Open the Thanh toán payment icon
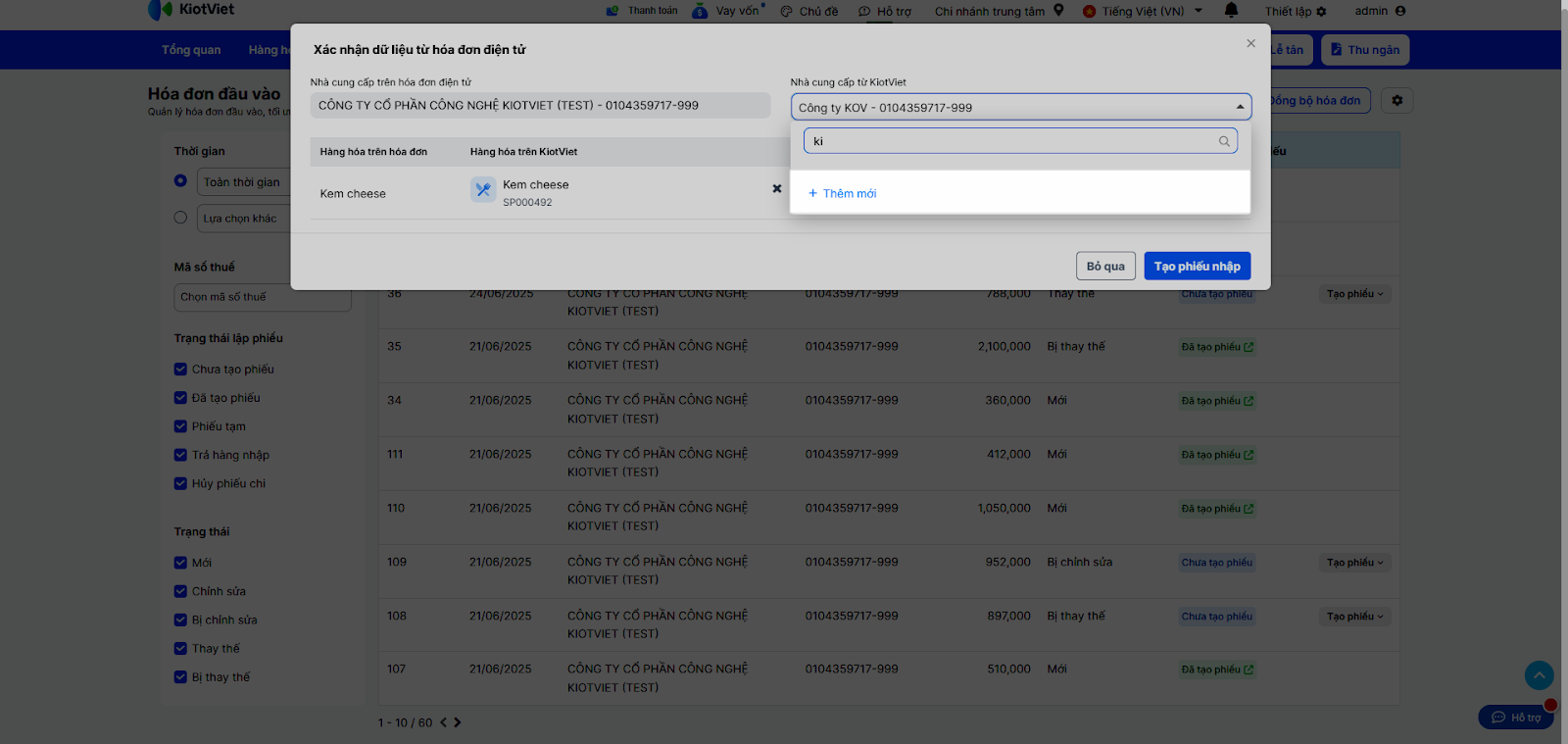Screen dimensions: 1568x744 point(612,11)
